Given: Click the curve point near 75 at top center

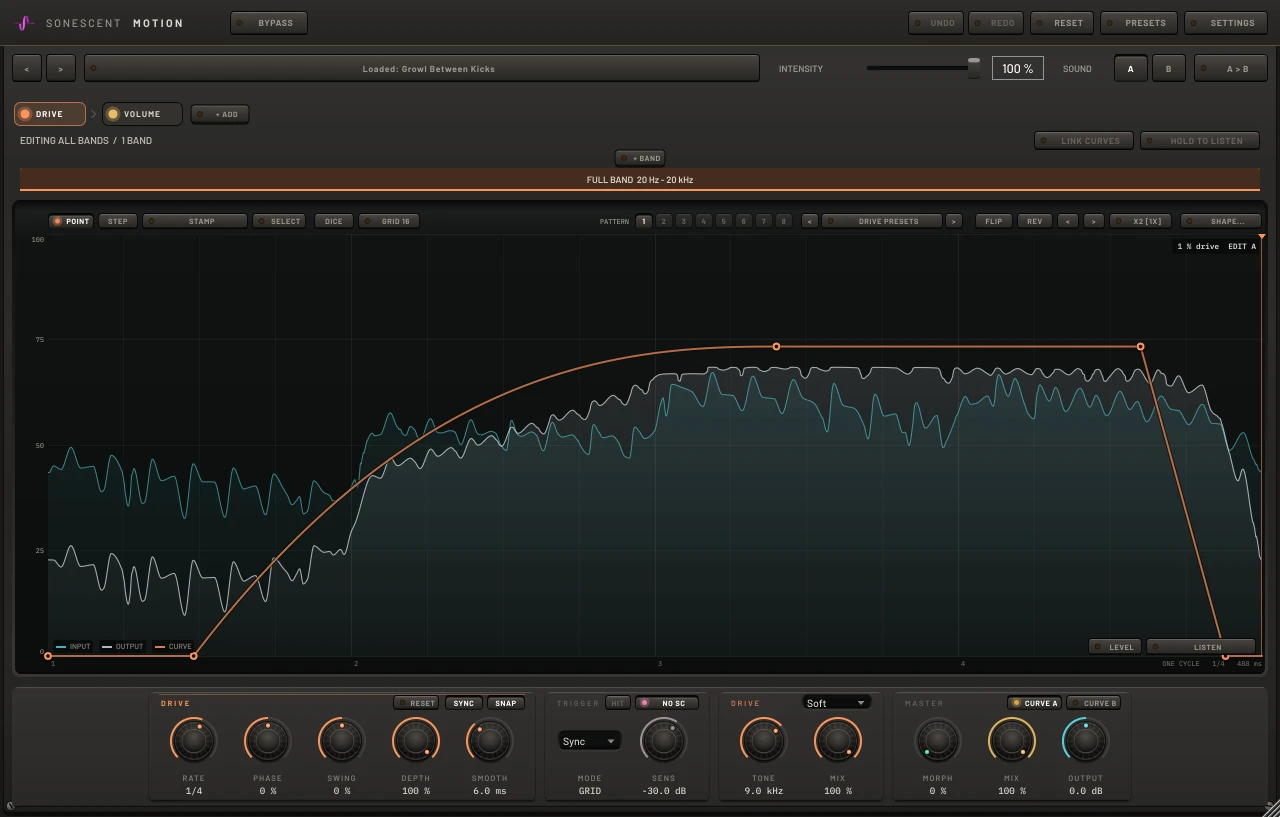Looking at the screenshot, I should [x=777, y=347].
